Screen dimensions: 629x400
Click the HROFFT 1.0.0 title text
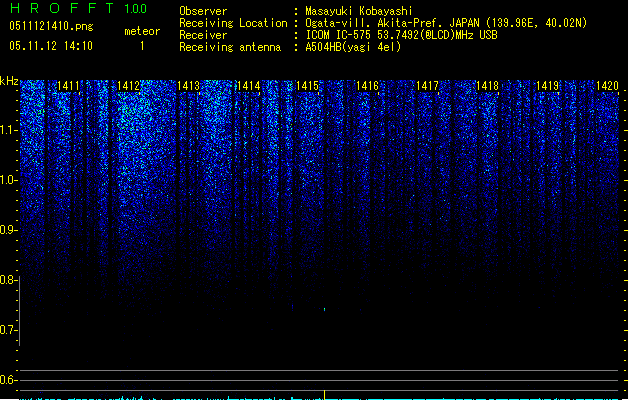pos(78,8)
